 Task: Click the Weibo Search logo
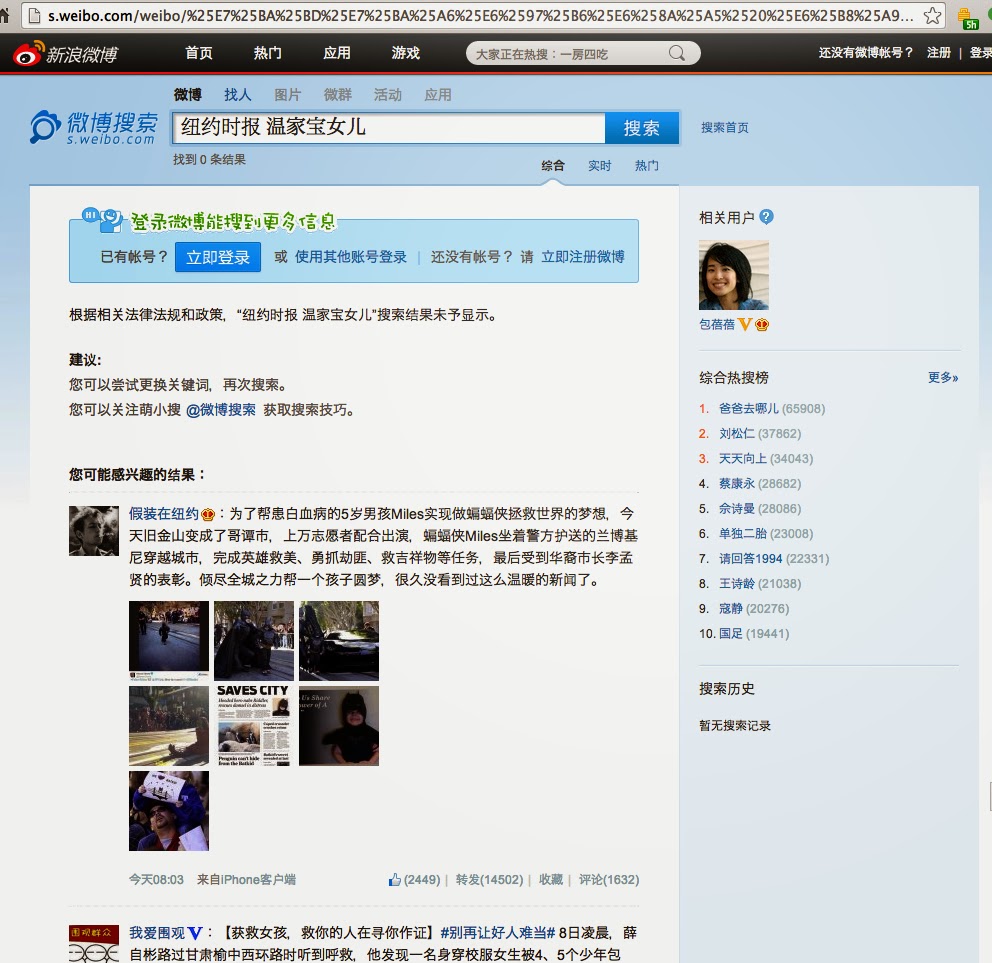click(94, 127)
